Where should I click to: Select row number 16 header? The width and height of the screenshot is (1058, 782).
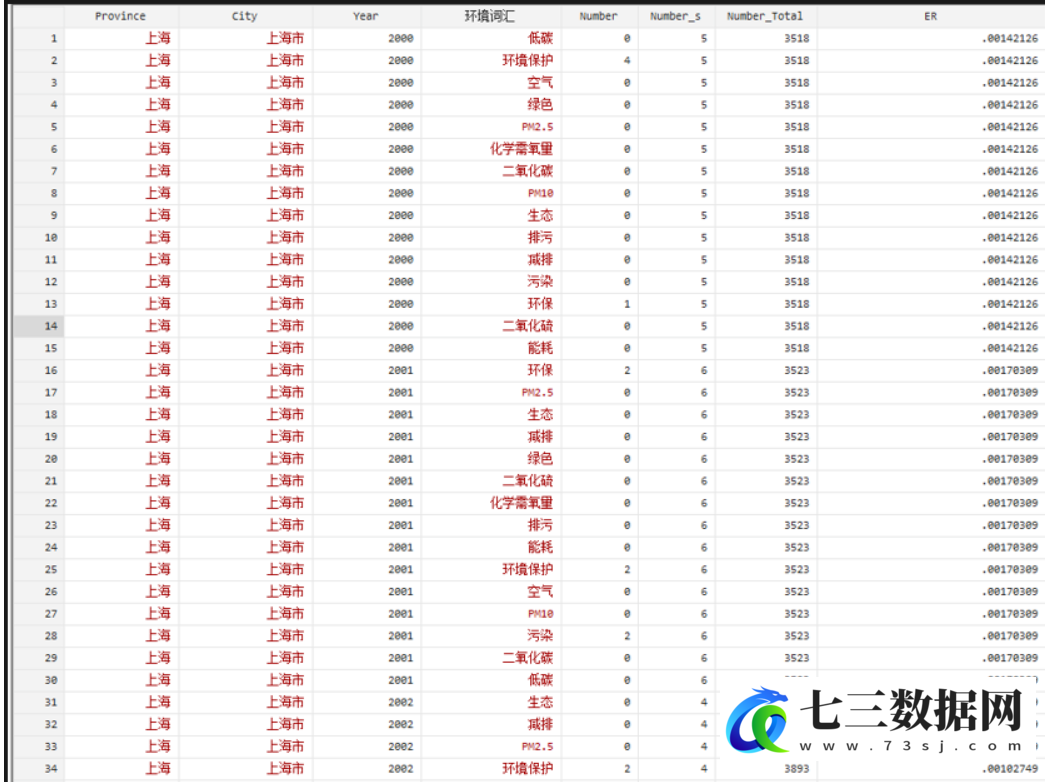[x=39, y=370]
